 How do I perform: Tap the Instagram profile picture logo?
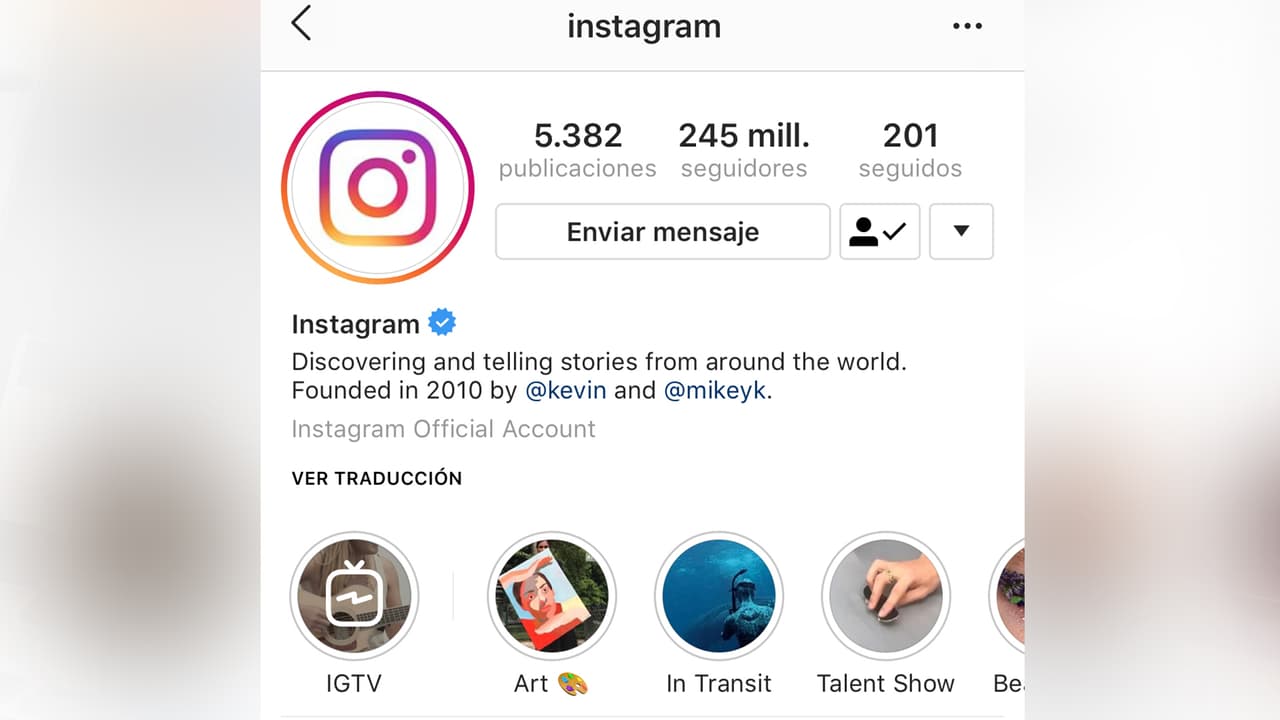click(x=378, y=187)
